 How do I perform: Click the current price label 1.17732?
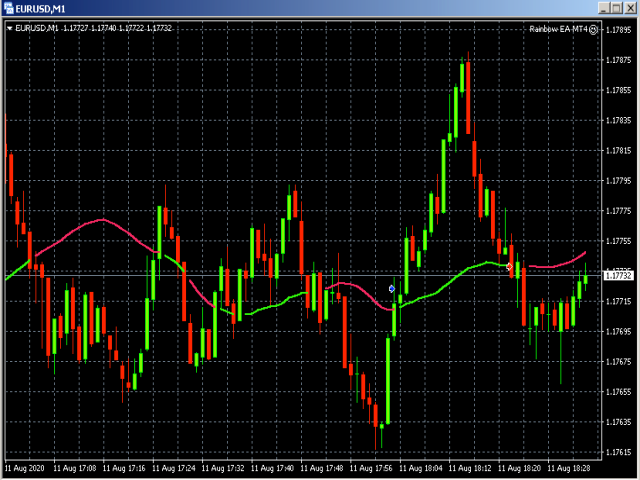click(x=618, y=276)
